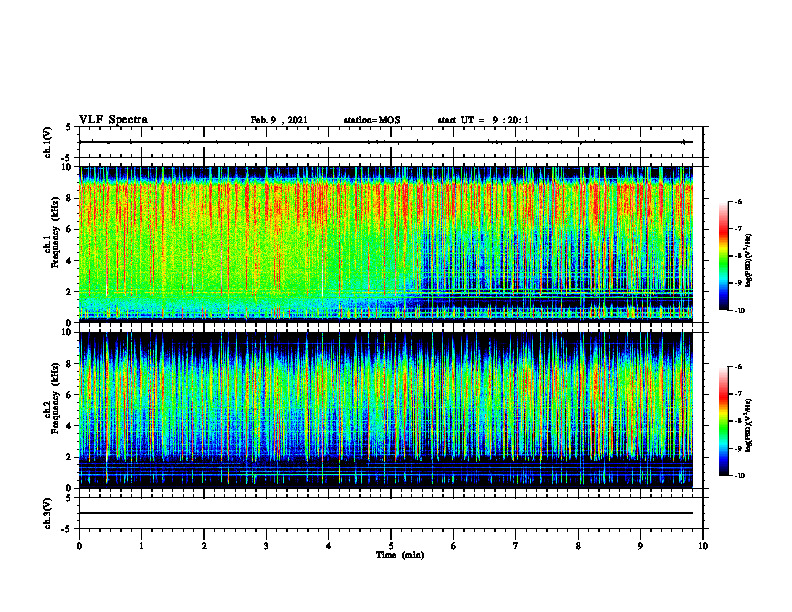
Task: Click the ch.1 spectrogram "2" kHz tick label
Action: (x=70, y=292)
